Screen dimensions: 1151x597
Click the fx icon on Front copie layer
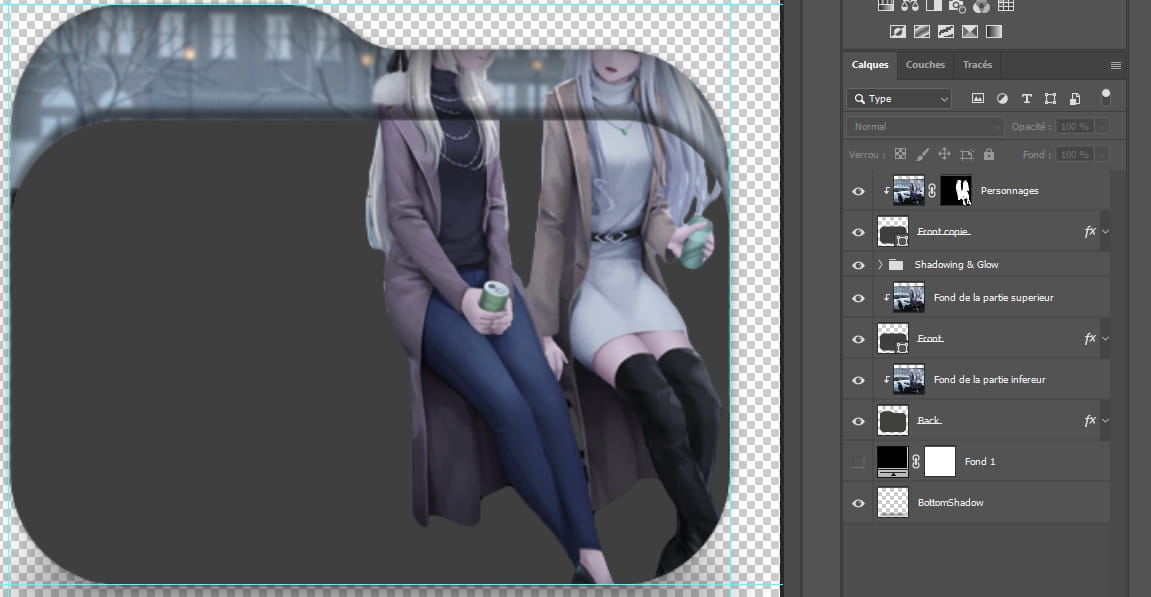tap(1090, 232)
